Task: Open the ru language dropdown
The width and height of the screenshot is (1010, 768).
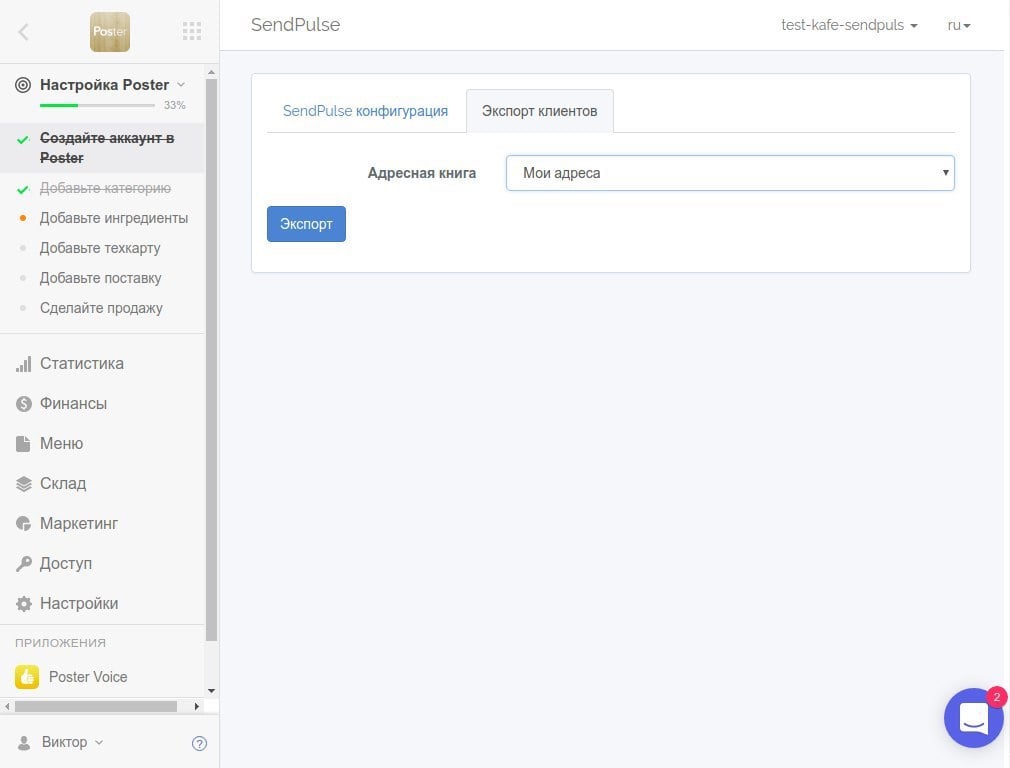Action: coord(958,25)
